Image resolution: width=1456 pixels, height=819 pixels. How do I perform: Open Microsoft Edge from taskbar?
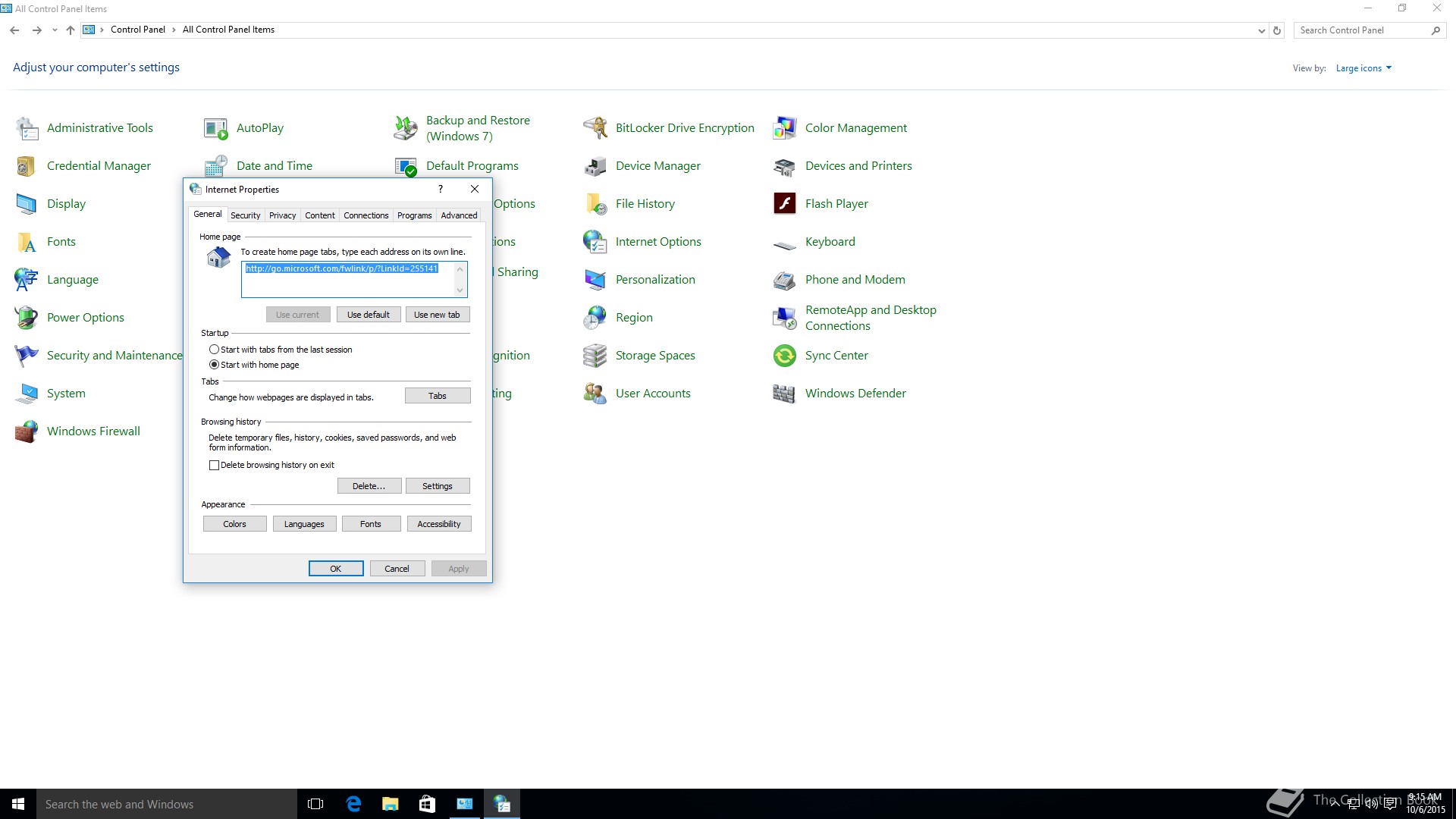coord(353,804)
